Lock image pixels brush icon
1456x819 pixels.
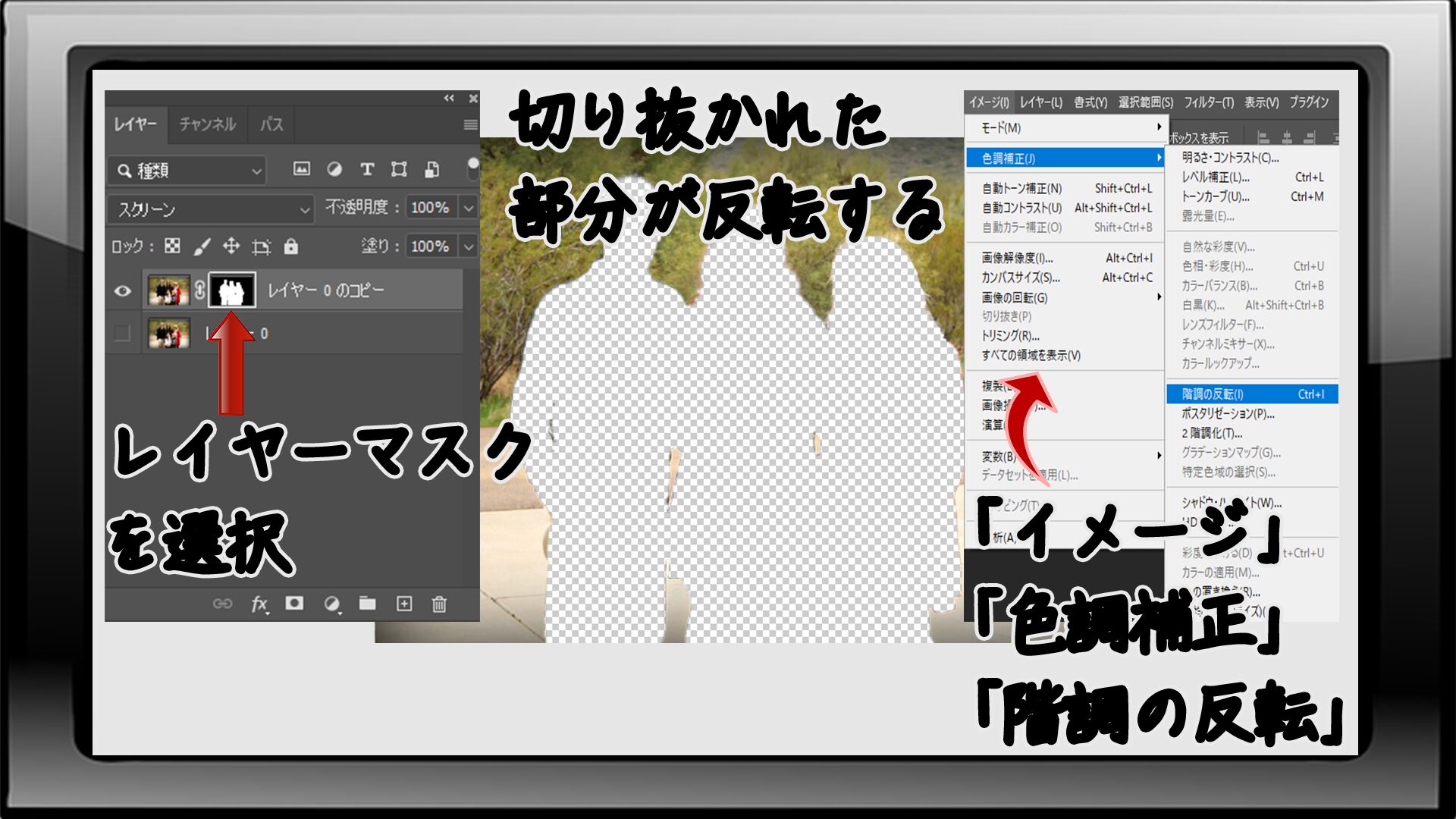click(202, 246)
